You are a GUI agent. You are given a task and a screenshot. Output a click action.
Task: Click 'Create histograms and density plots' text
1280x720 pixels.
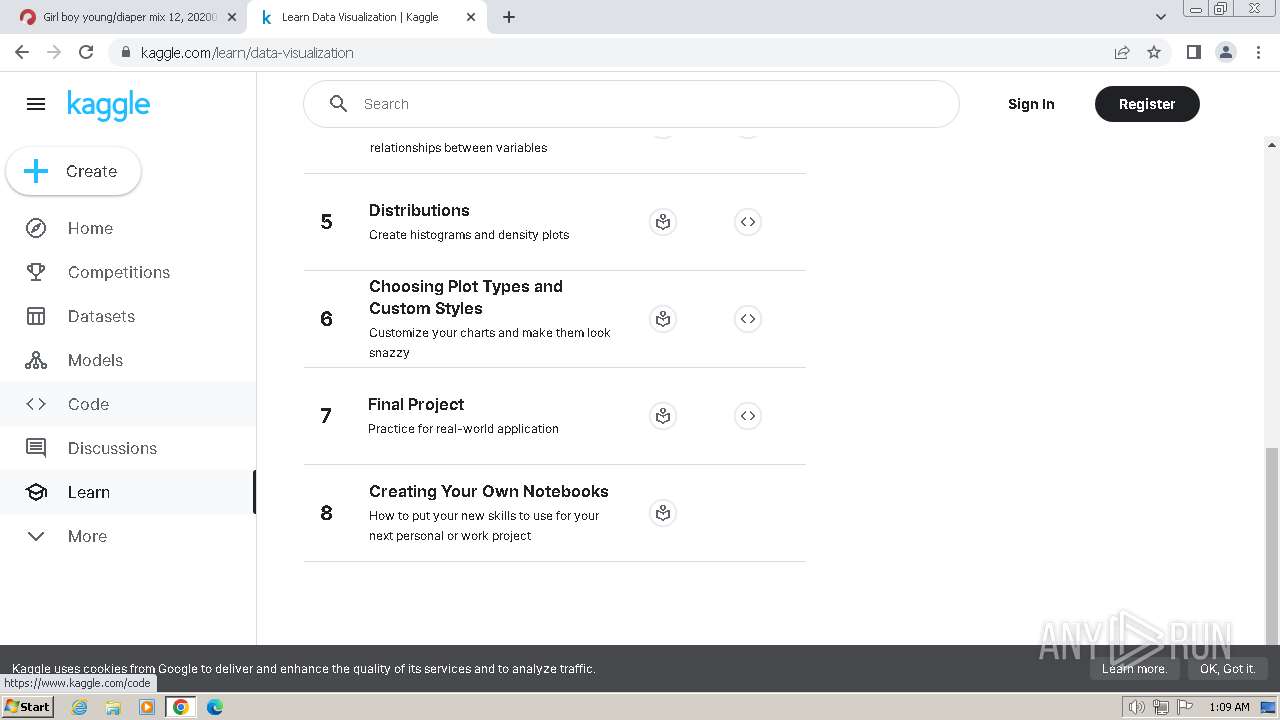(469, 235)
